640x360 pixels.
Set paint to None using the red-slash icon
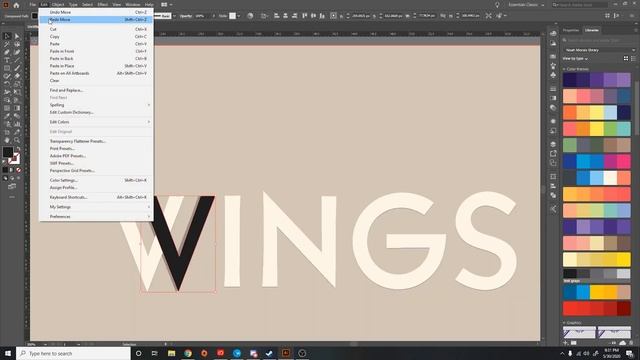[x=18, y=170]
